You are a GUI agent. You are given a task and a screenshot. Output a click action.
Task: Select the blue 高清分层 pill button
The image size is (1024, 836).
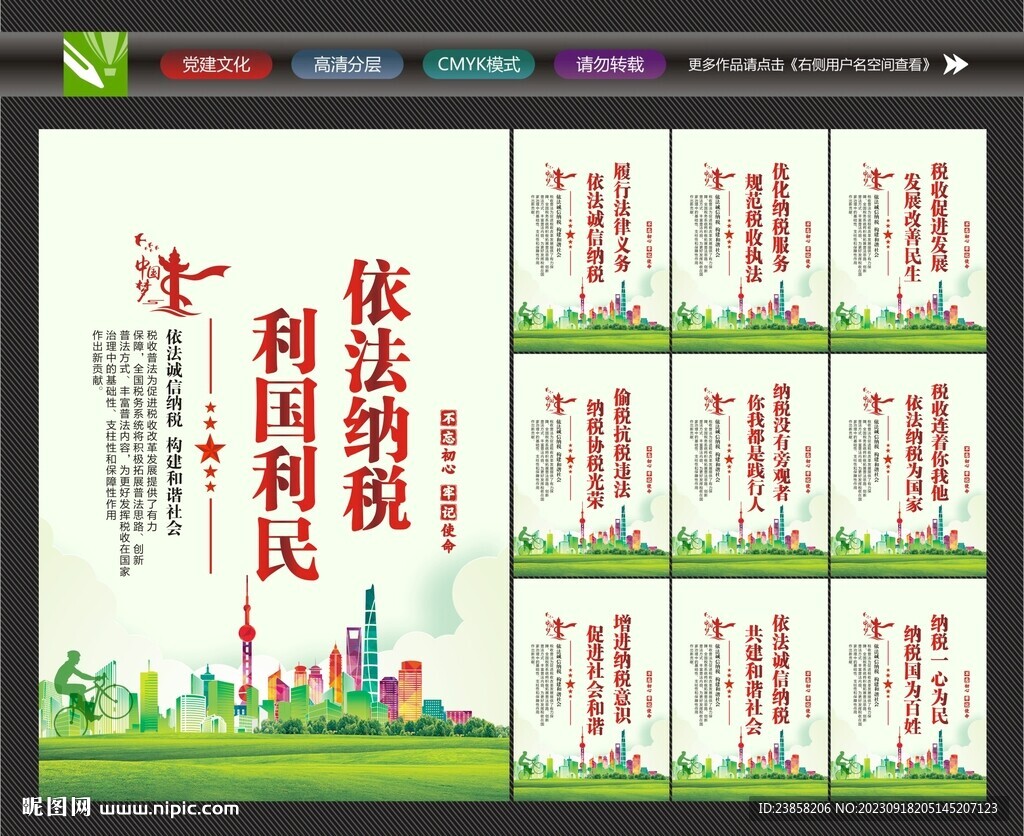point(347,65)
